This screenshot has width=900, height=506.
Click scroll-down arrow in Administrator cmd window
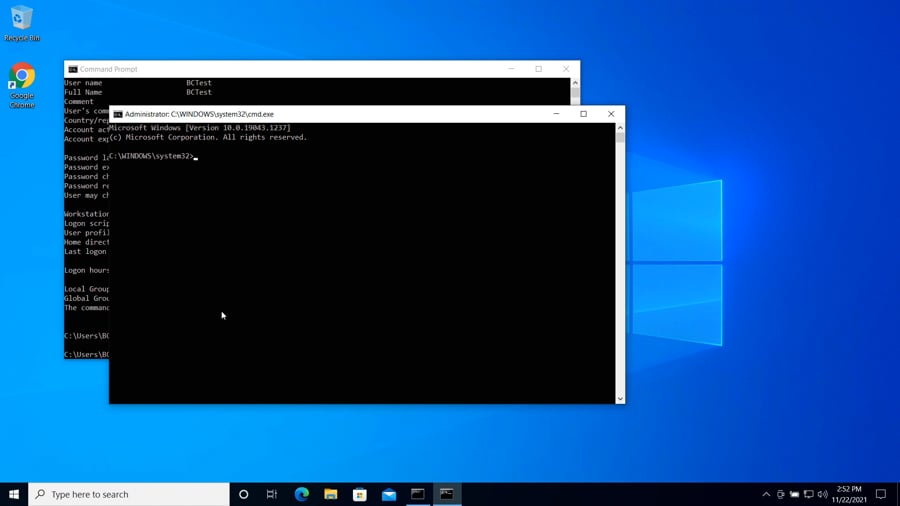pos(620,399)
